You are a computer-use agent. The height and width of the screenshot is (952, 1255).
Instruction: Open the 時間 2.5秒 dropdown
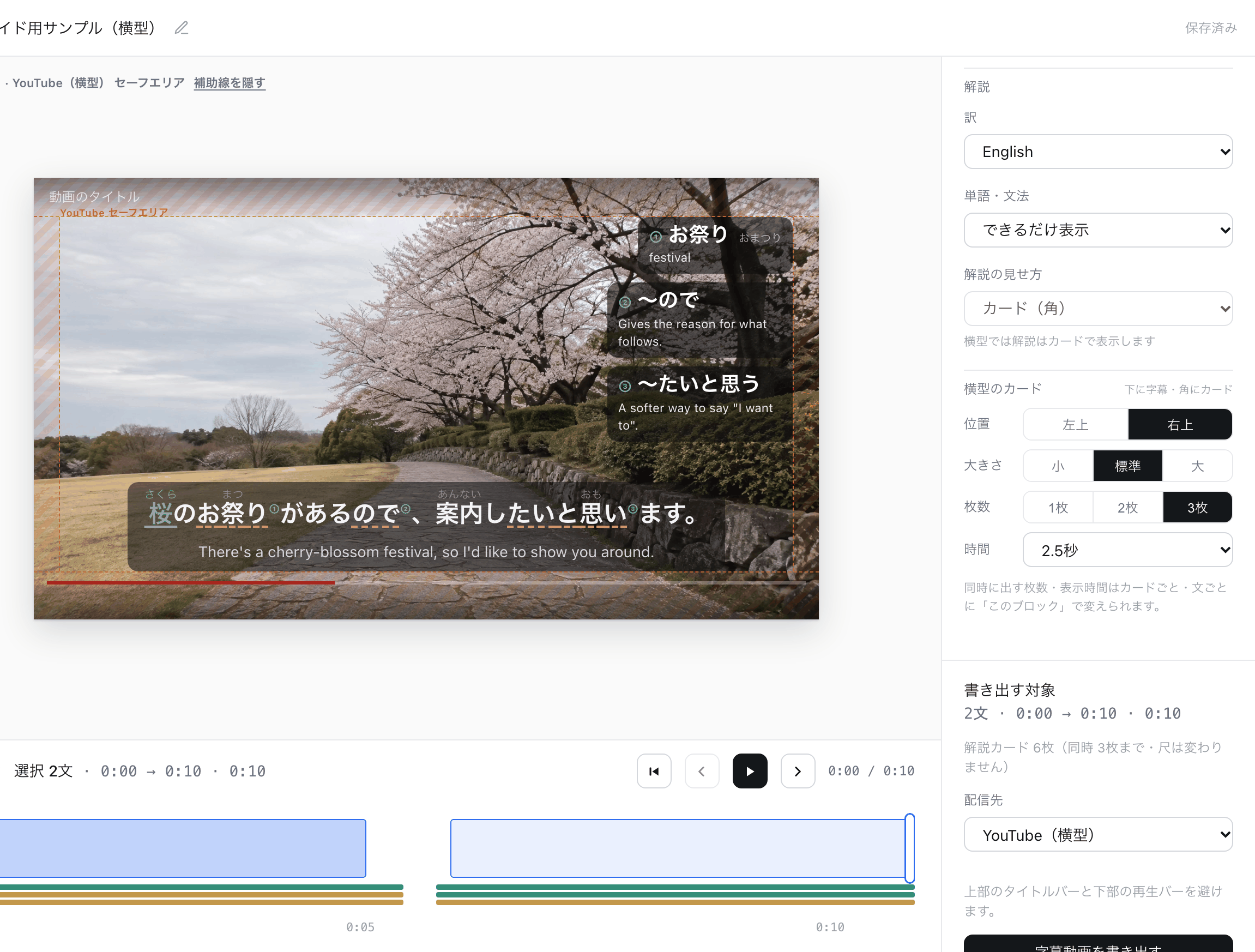pos(1127,550)
